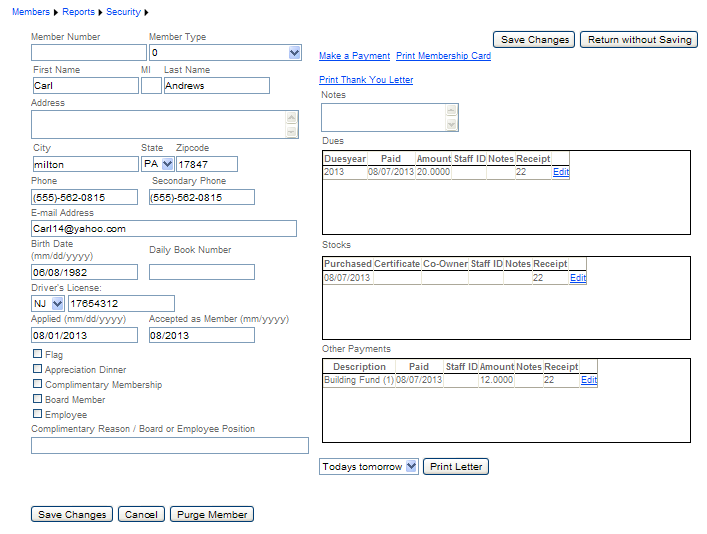The image size is (707, 534).
Task: Check the Appreciation Dinner box
Action: [37, 369]
